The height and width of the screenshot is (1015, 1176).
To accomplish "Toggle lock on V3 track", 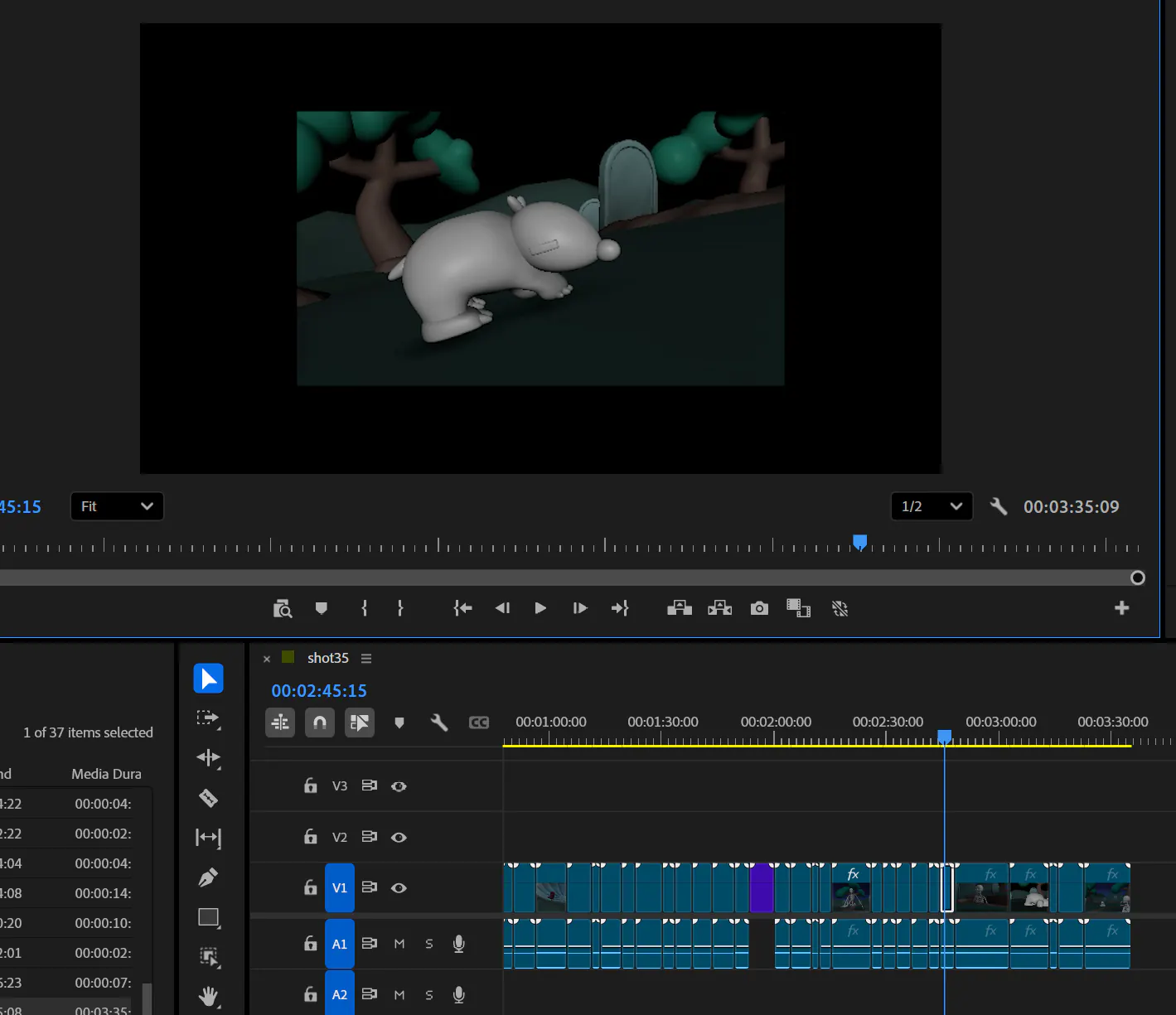I will (311, 785).
